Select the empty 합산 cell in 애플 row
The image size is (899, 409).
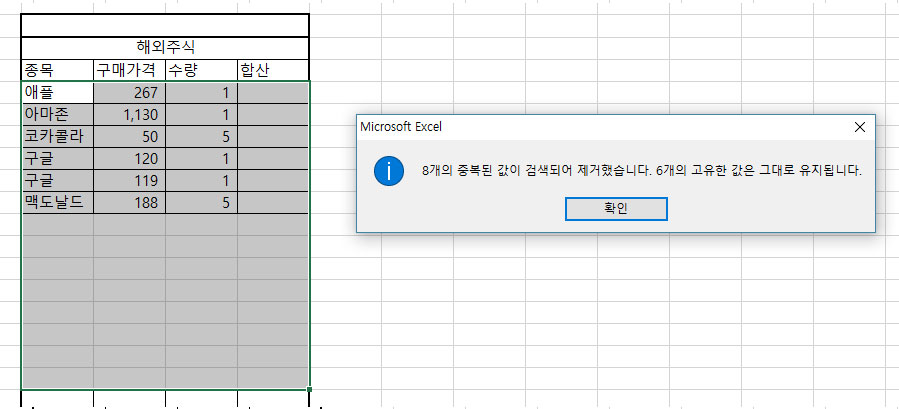pos(273,92)
